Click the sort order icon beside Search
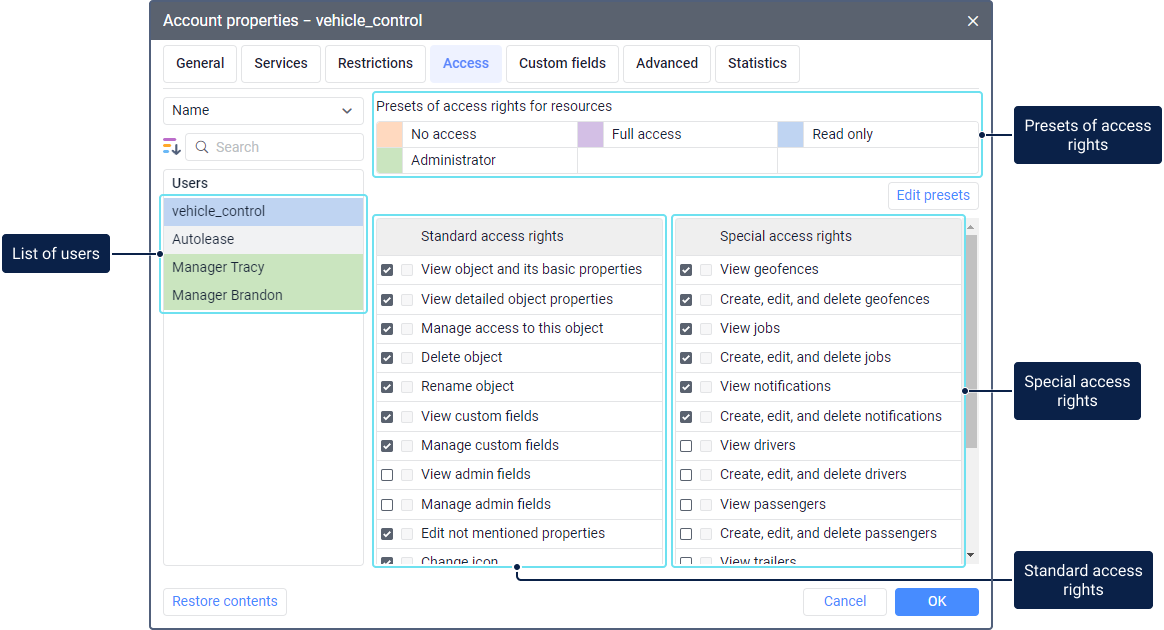The width and height of the screenshot is (1164, 630). pyautogui.click(x=172, y=147)
